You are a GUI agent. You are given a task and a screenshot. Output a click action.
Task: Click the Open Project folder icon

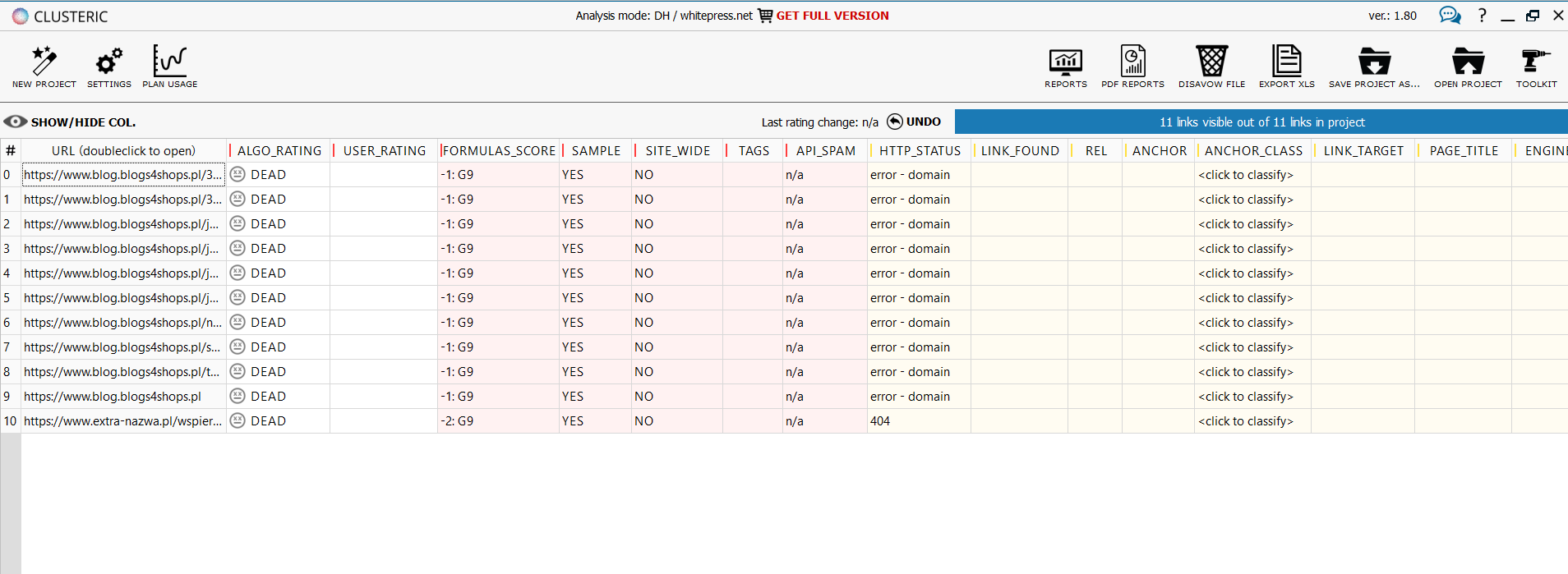1468,62
